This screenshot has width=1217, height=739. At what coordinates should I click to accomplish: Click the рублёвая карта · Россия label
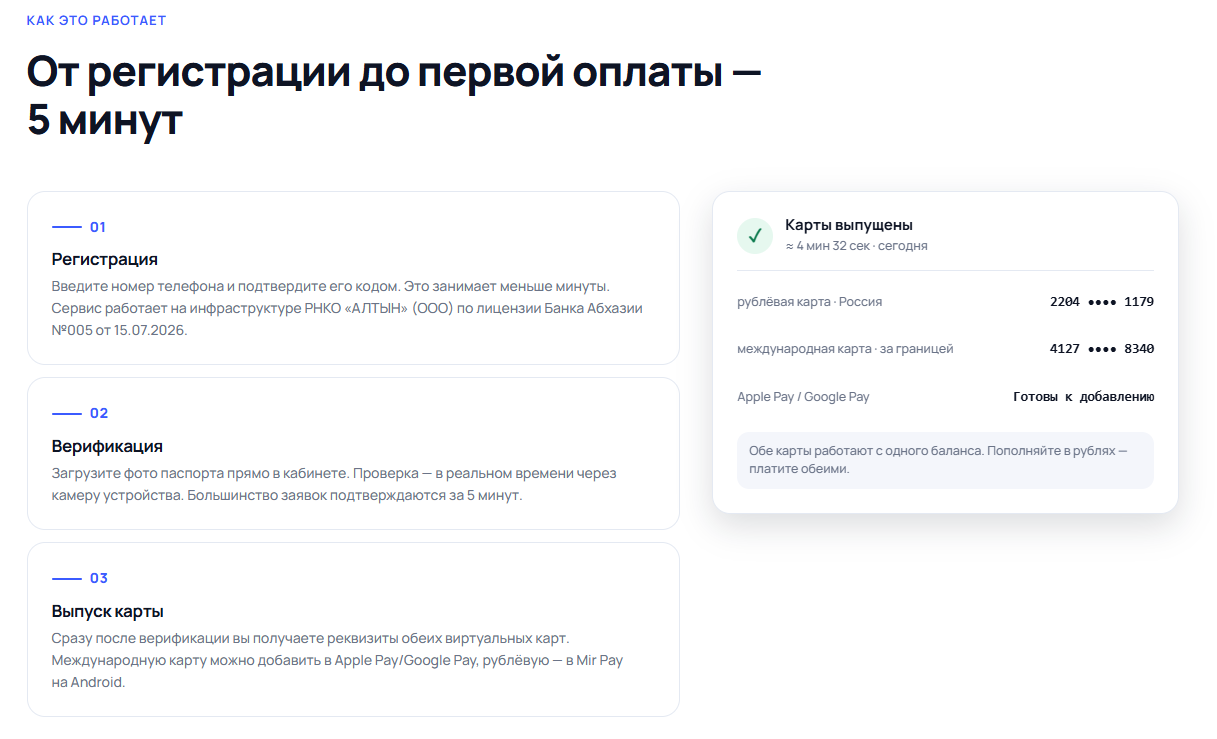point(810,301)
